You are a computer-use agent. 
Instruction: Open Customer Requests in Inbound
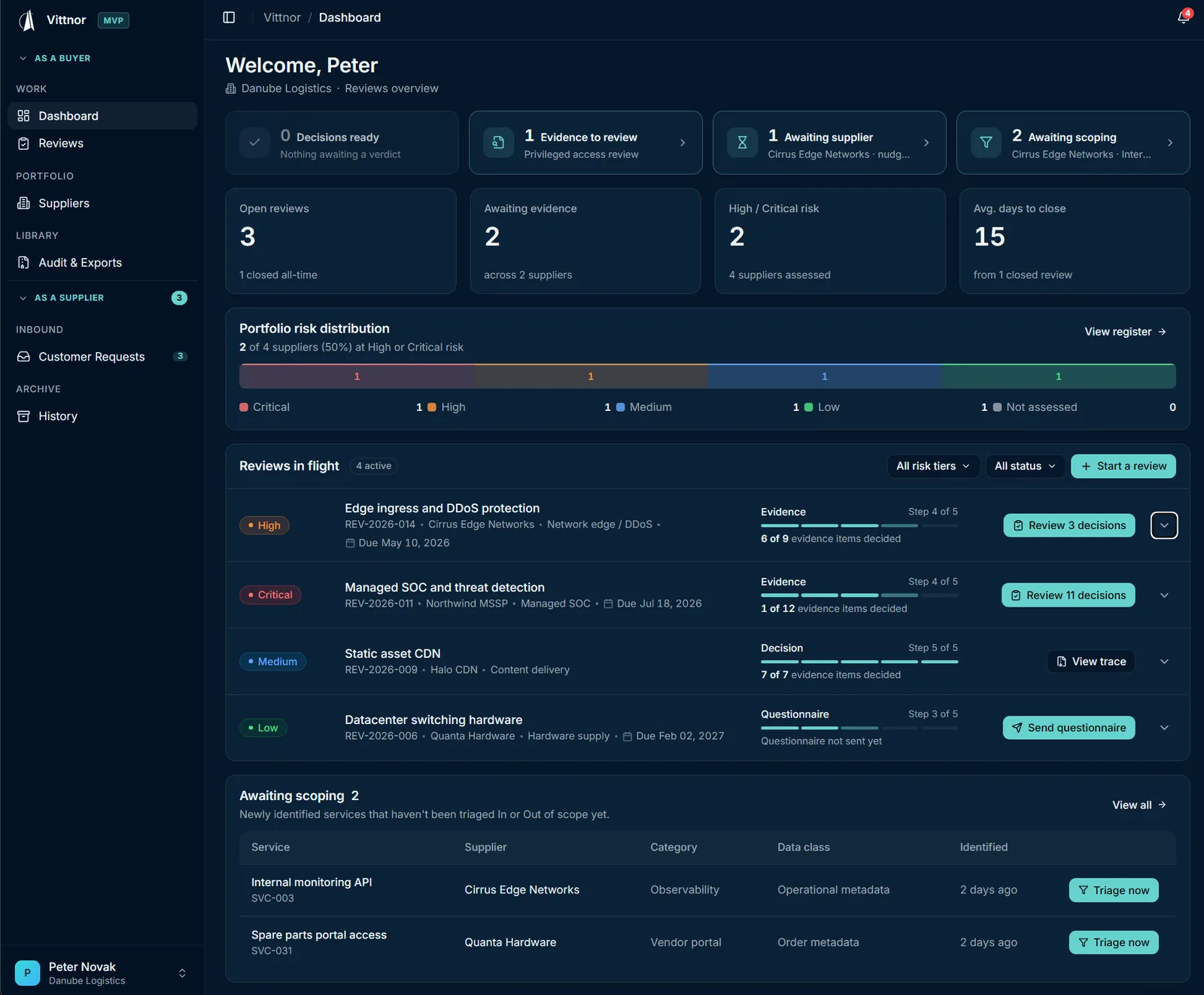click(102, 357)
